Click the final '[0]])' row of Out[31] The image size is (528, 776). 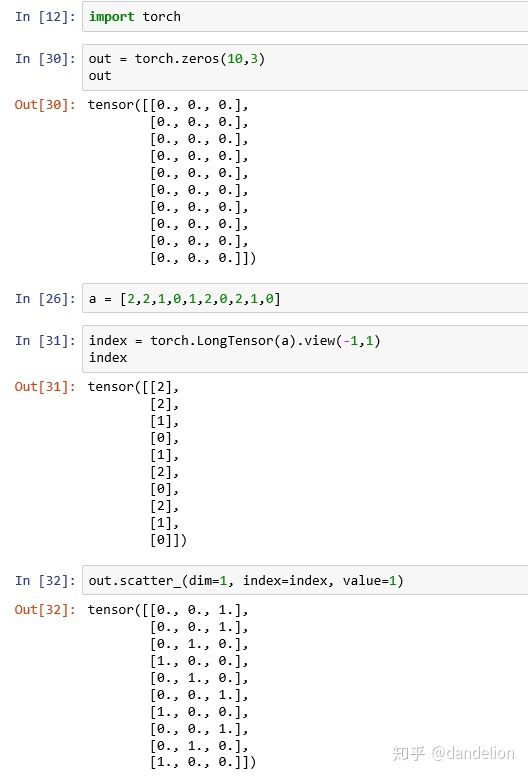tap(168, 540)
